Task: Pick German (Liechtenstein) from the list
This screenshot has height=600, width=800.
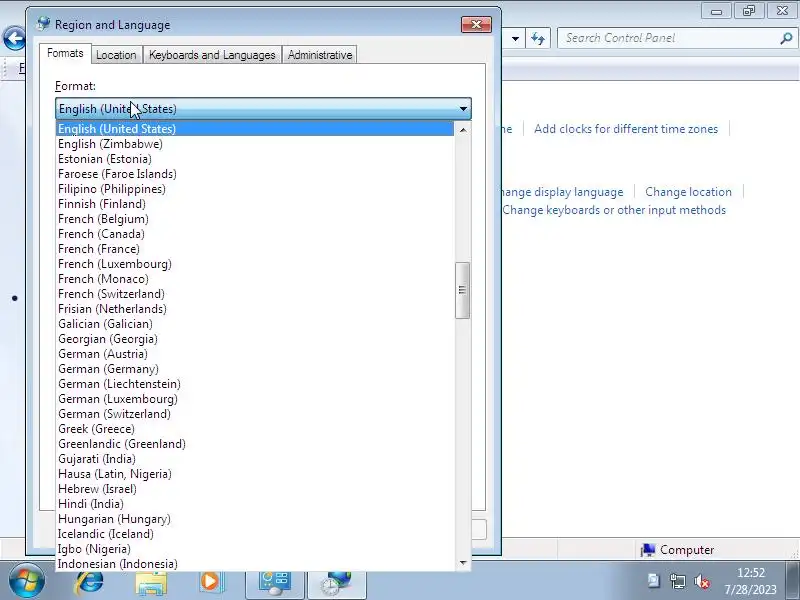Action: tap(254, 384)
